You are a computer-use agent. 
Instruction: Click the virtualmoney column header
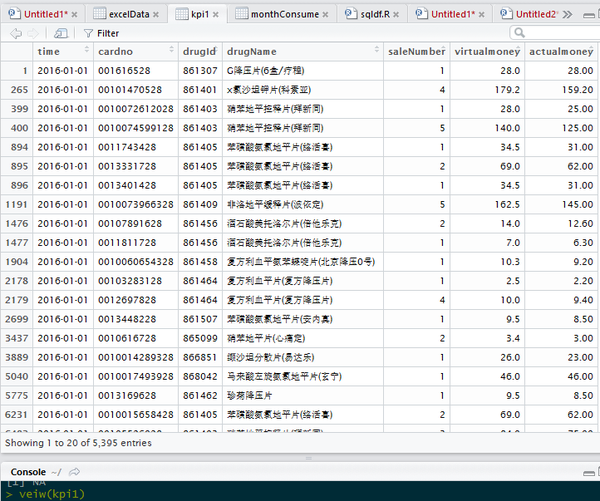click(487, 51)
